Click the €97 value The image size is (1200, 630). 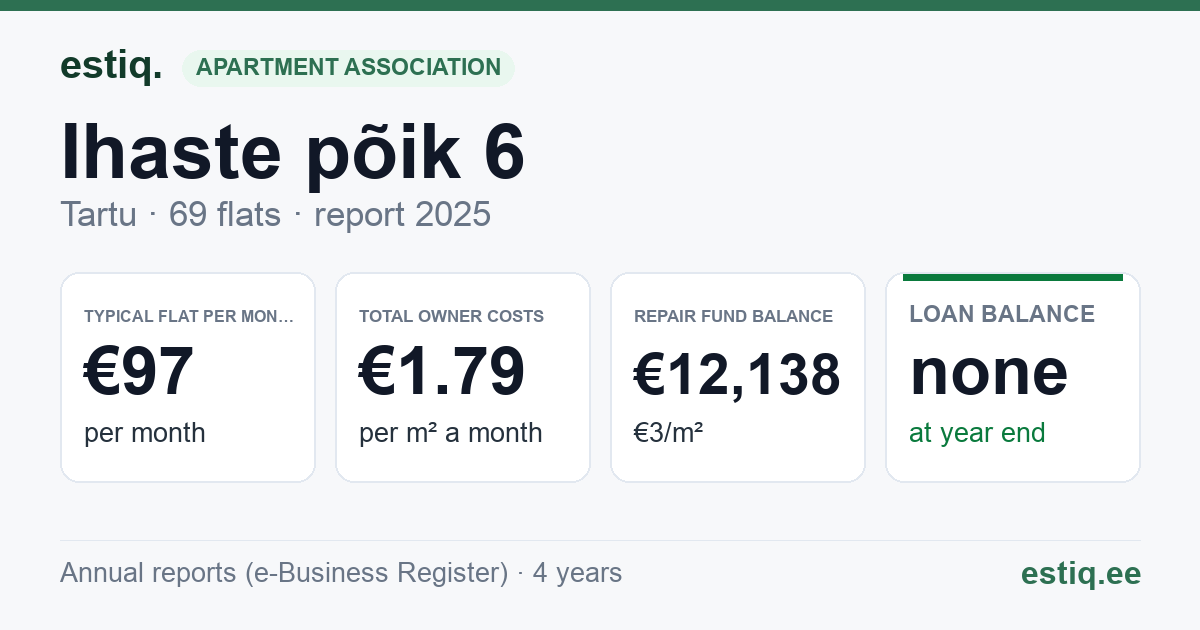coord(138,372)
